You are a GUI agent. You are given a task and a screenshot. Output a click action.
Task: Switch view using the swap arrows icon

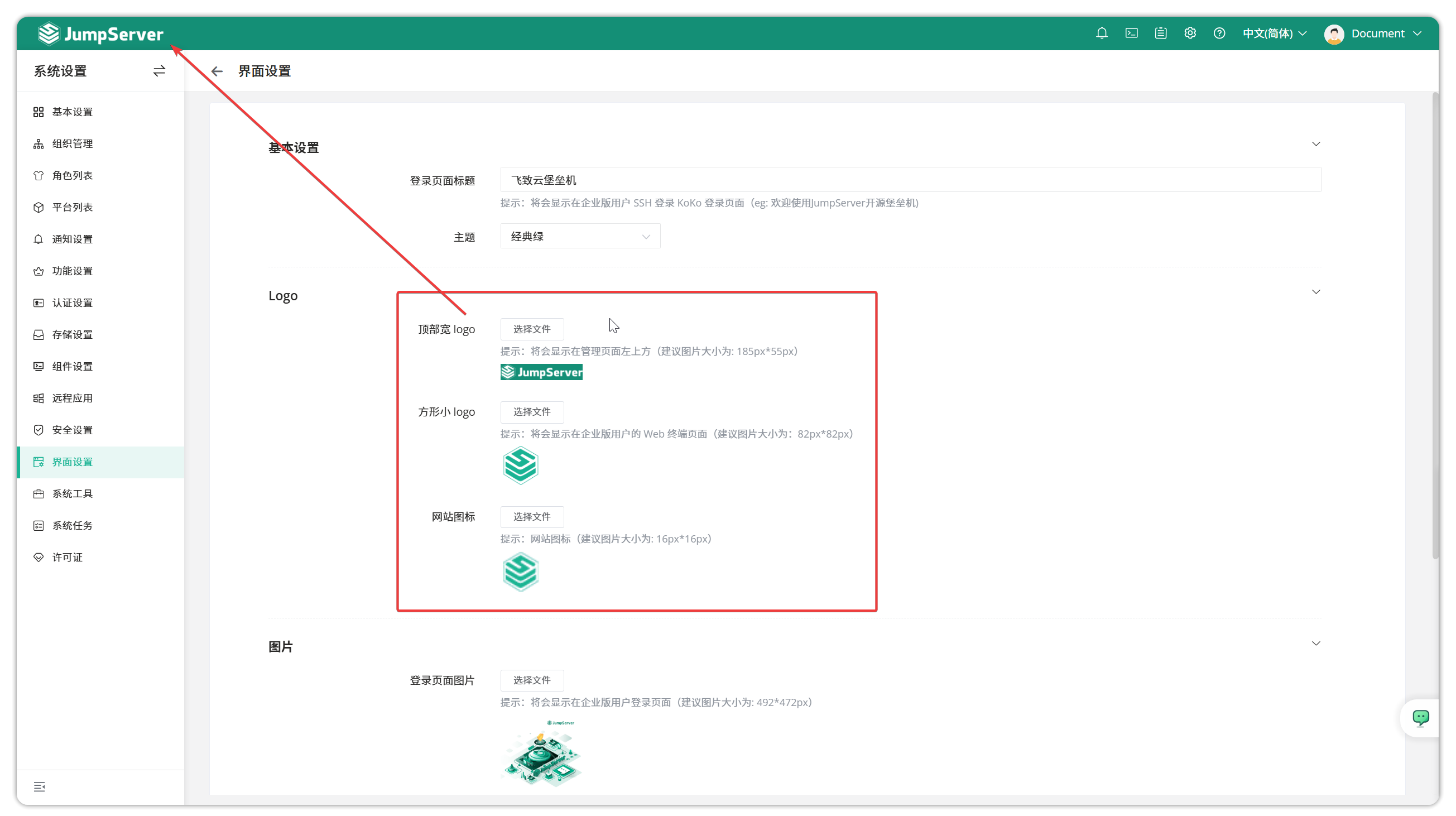coord(160,71)
